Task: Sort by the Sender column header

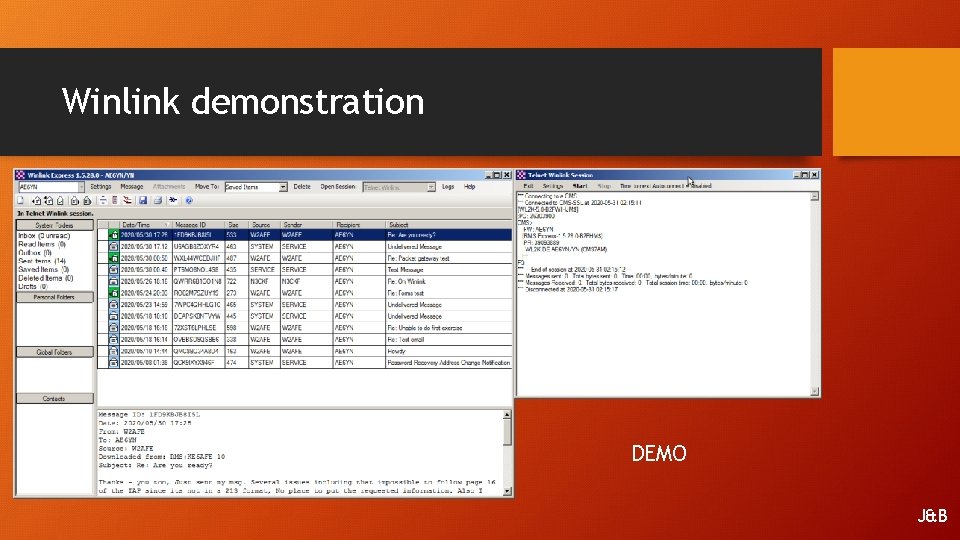Action: tap(306, 225)
